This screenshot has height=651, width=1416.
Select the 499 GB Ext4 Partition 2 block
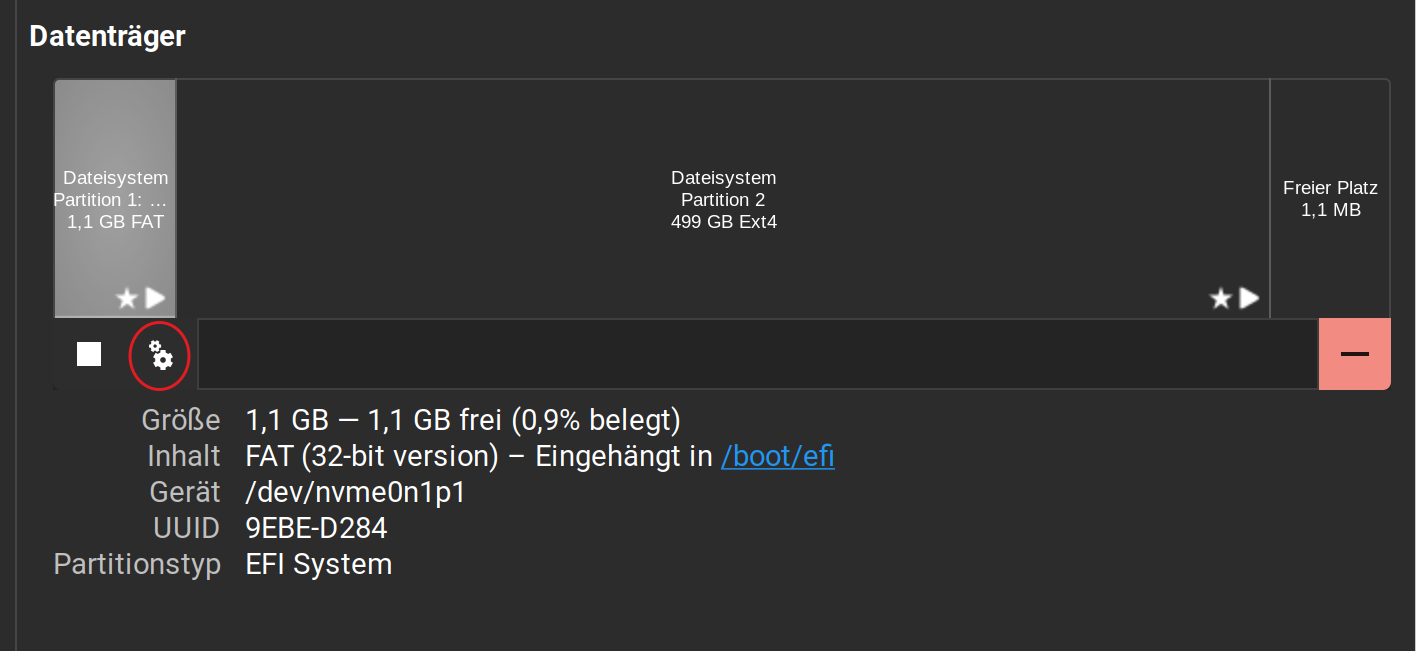tap(723, 199)
